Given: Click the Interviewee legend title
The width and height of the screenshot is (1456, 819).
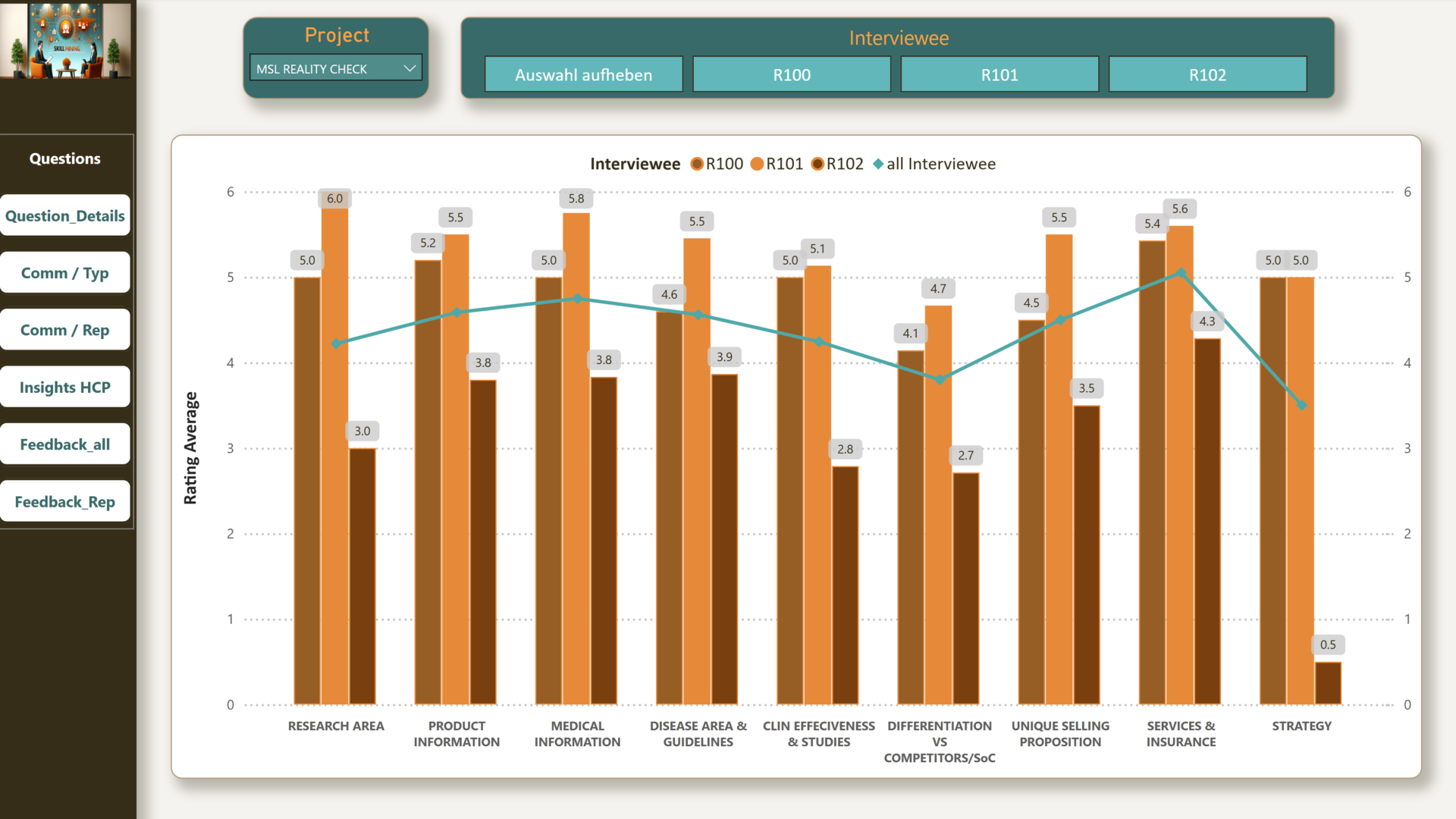Looking at the screenshot, I should pyautogui.click(x=635, y=164).
